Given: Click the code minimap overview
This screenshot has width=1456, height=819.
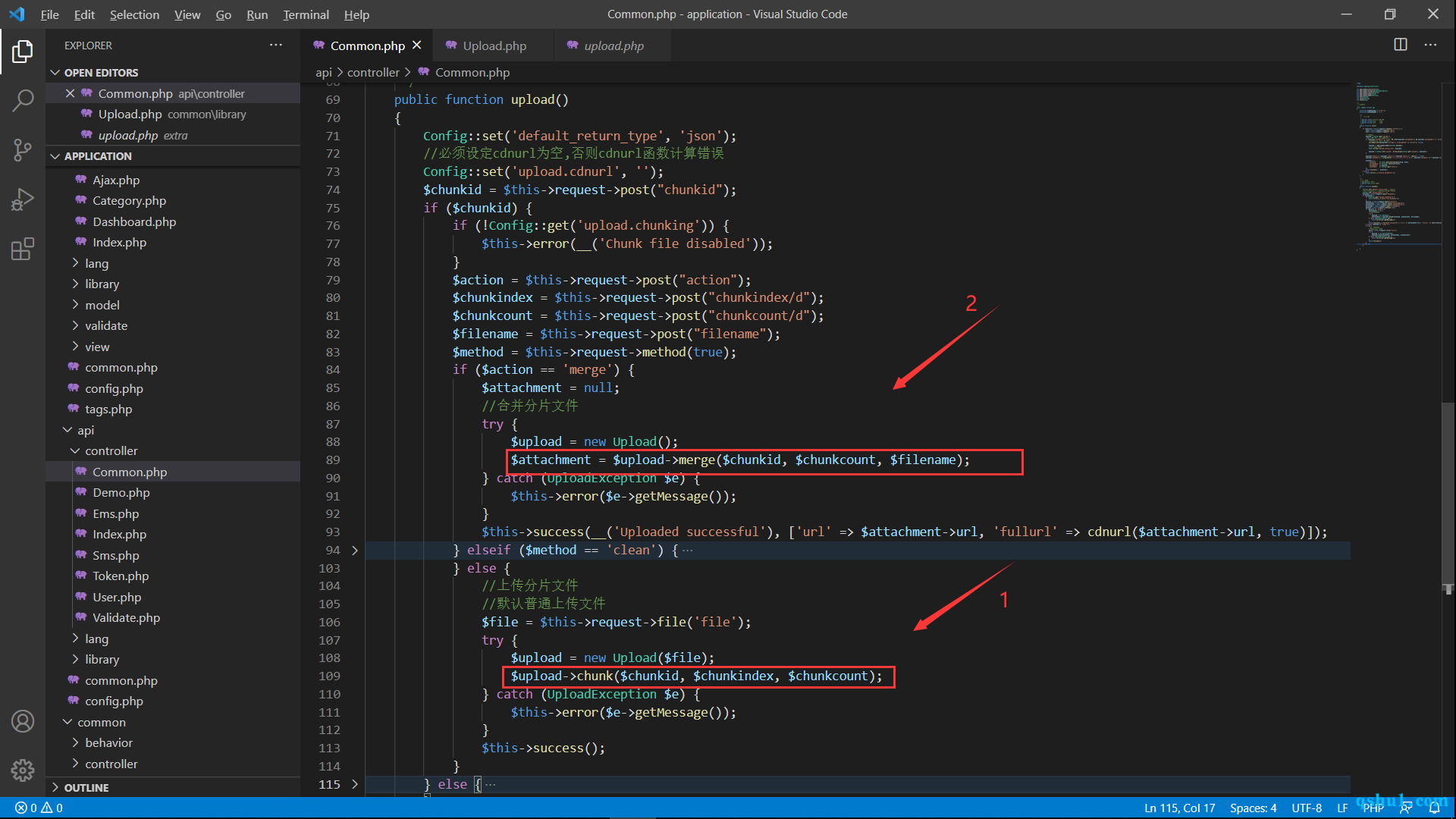Looking at the screenshot, I should 1398,167.
